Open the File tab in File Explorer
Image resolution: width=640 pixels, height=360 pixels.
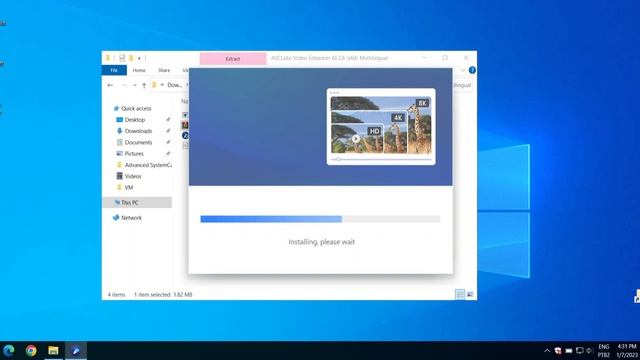coord(114,70)
